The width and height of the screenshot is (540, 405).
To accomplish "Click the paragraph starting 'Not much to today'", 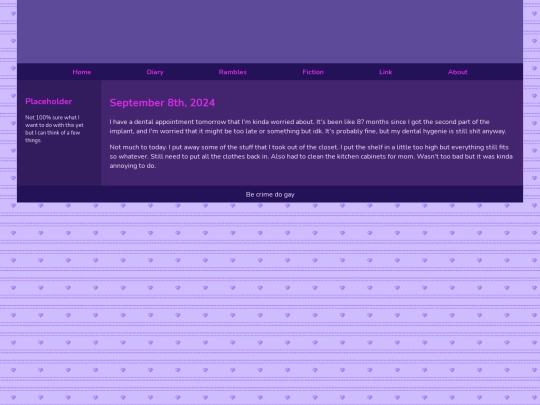I will pyautogui.click(x=311, y=156).
